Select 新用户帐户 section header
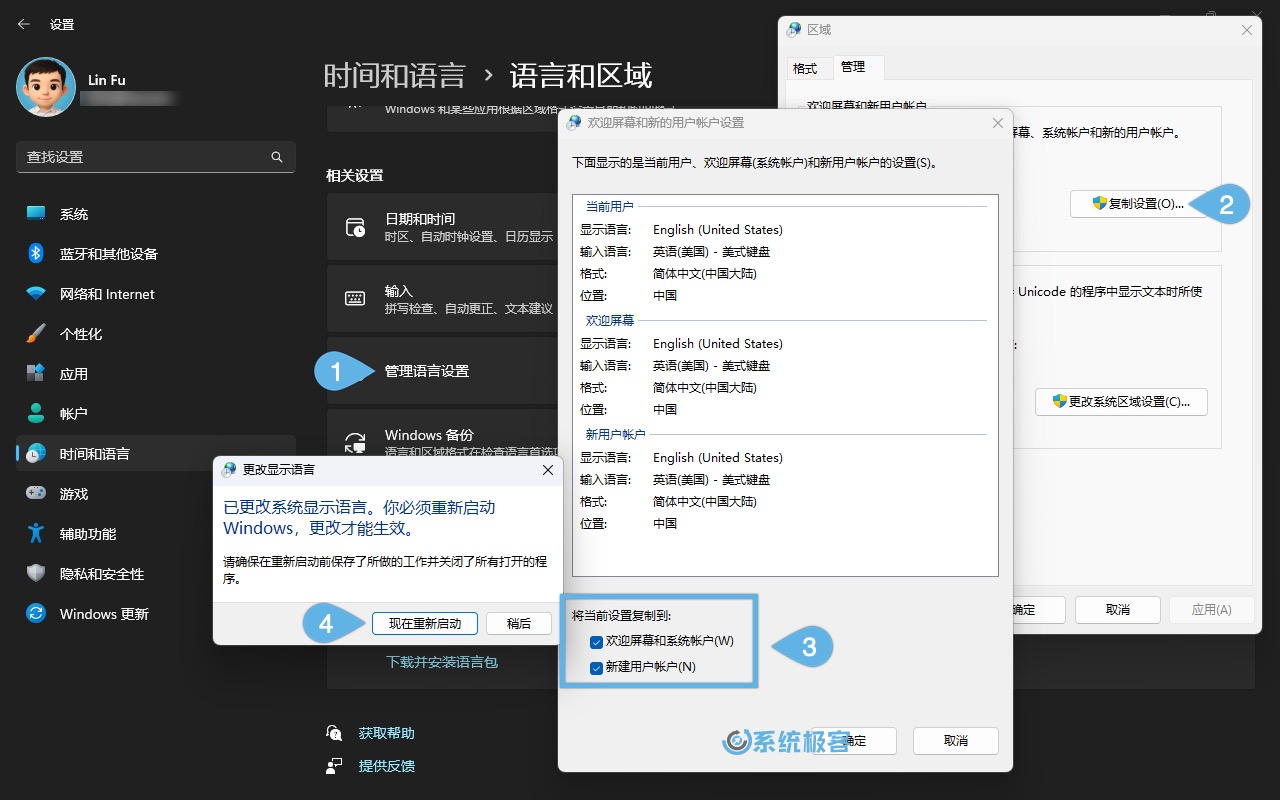Screen dimensions: 1280x800 point(616,434)
